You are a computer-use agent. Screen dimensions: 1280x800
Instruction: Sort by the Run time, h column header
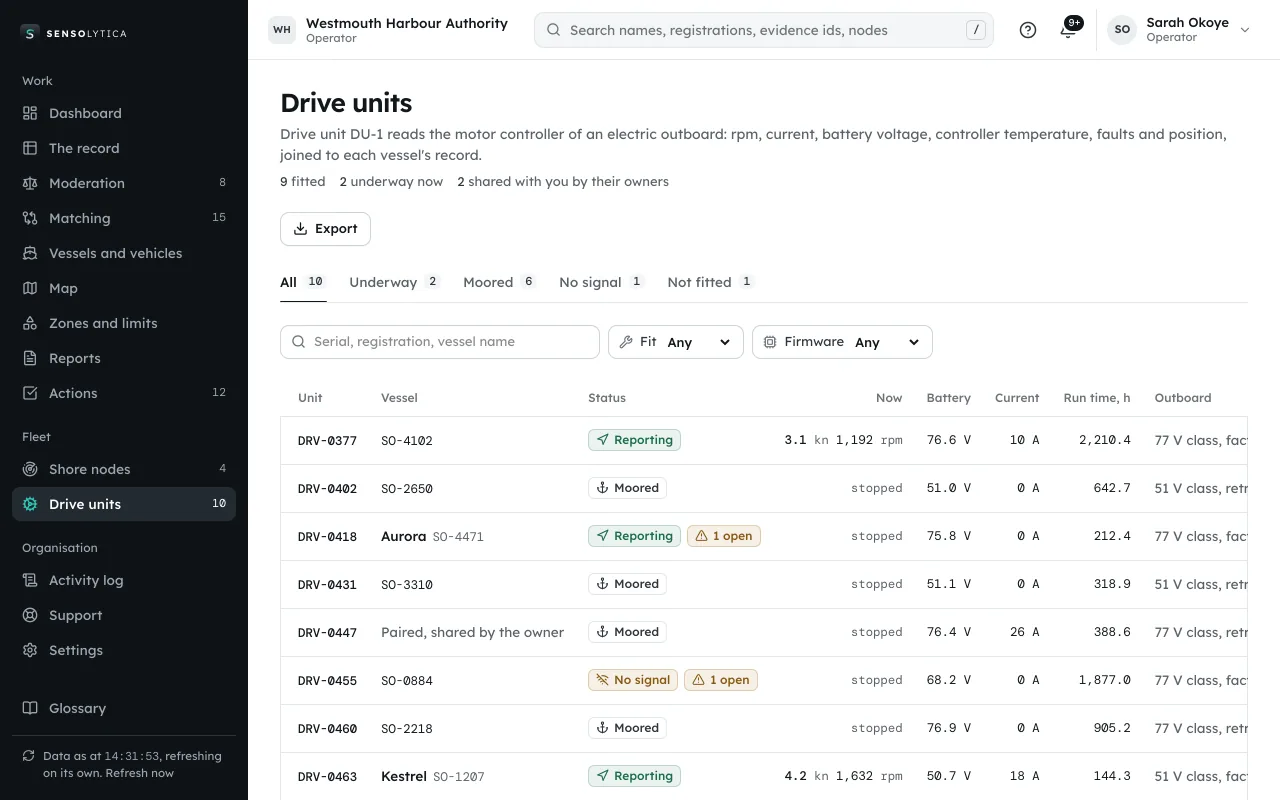[1097, 398]
